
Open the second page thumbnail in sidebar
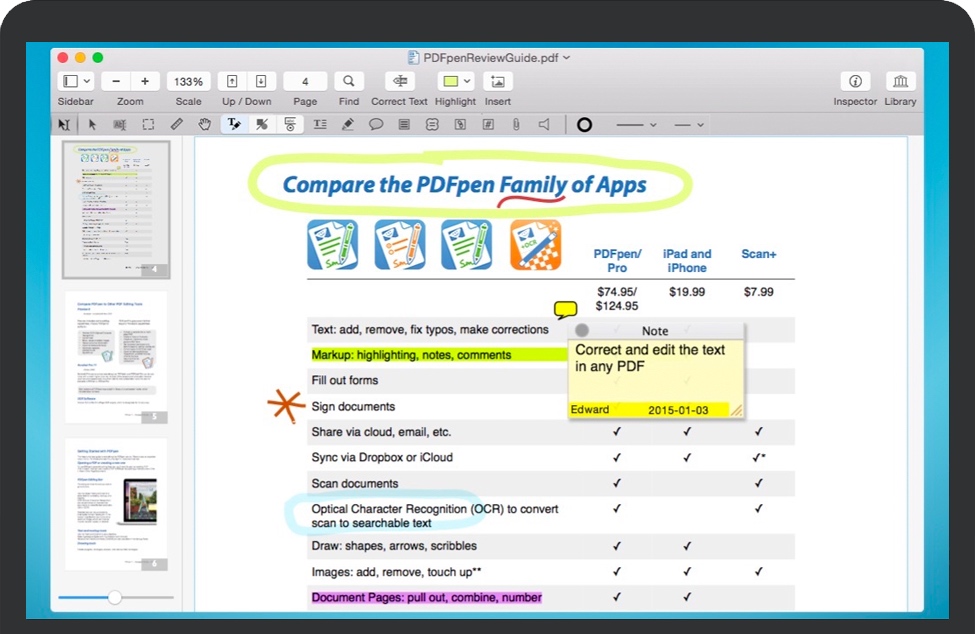[x=116, y=357]
